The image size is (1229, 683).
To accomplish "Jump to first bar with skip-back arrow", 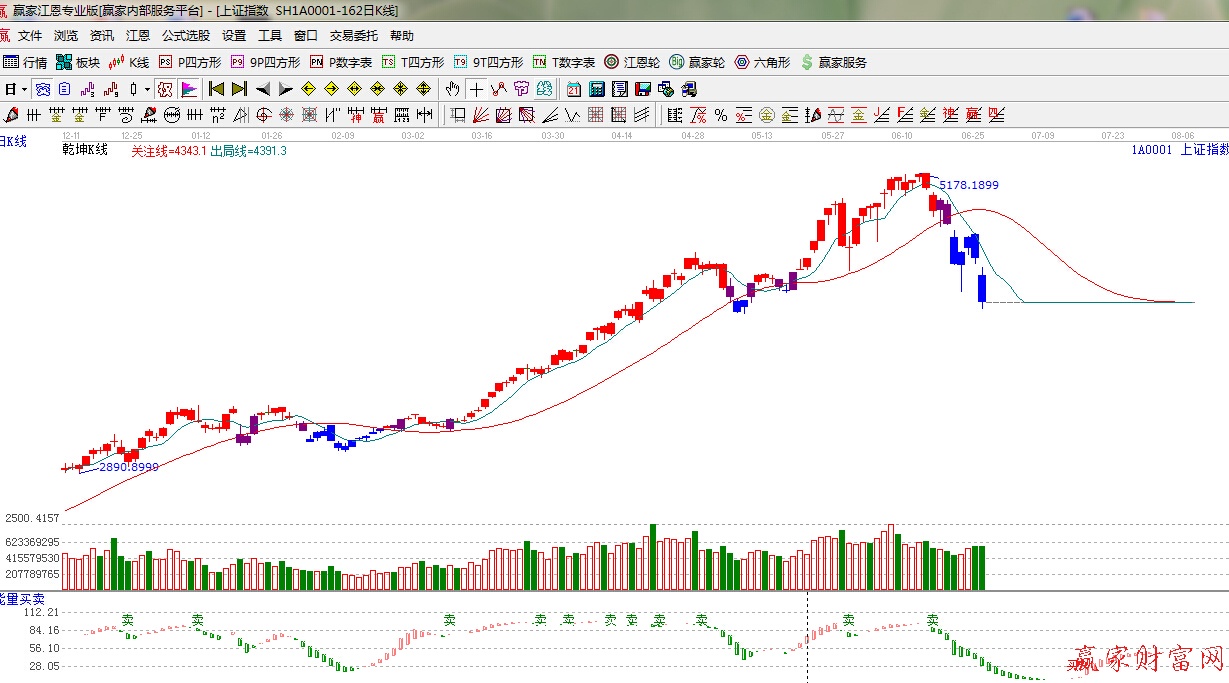I will pos(215,89).
